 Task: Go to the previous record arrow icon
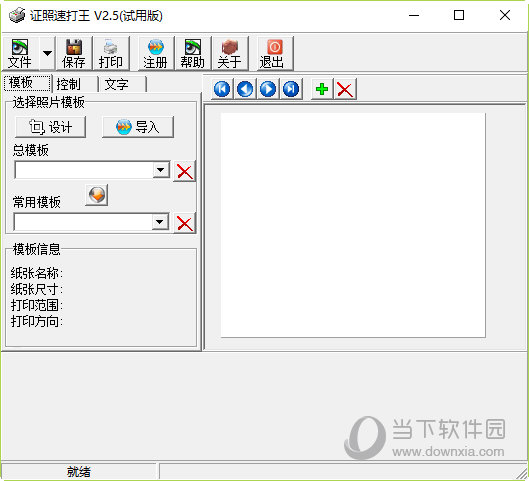[245, 89]
